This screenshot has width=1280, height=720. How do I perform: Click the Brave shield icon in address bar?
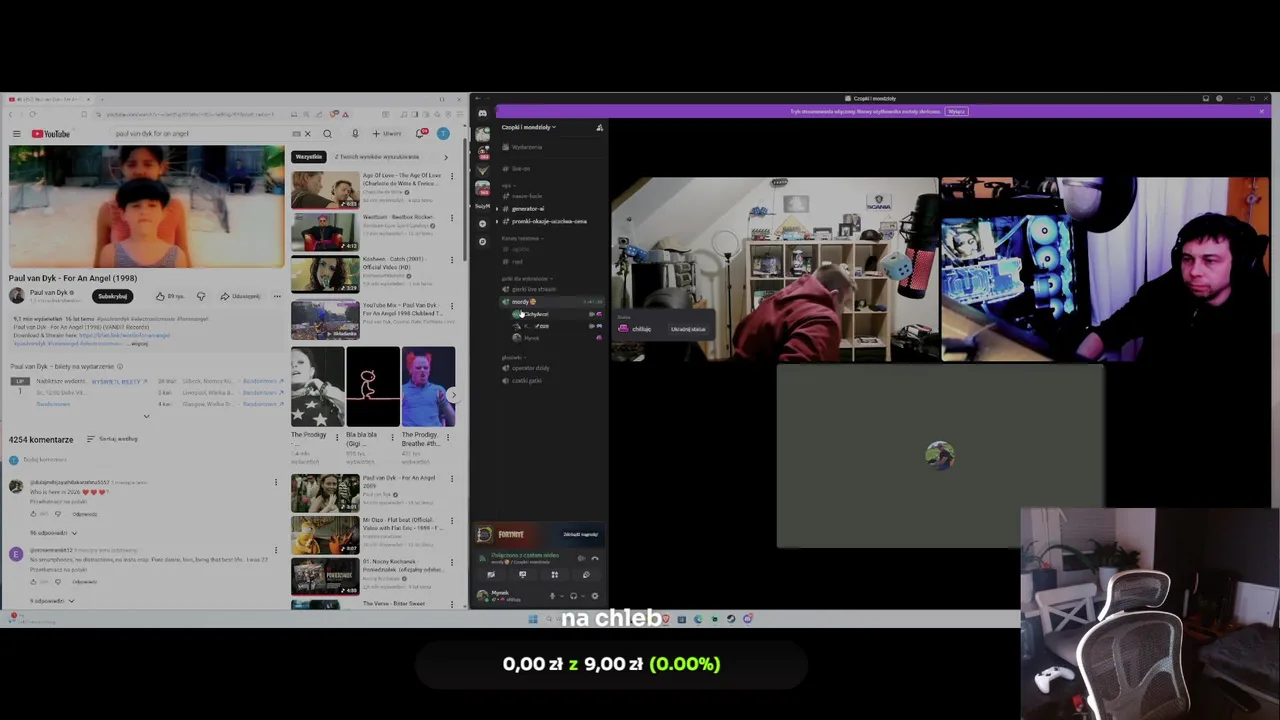click(333, 114)
